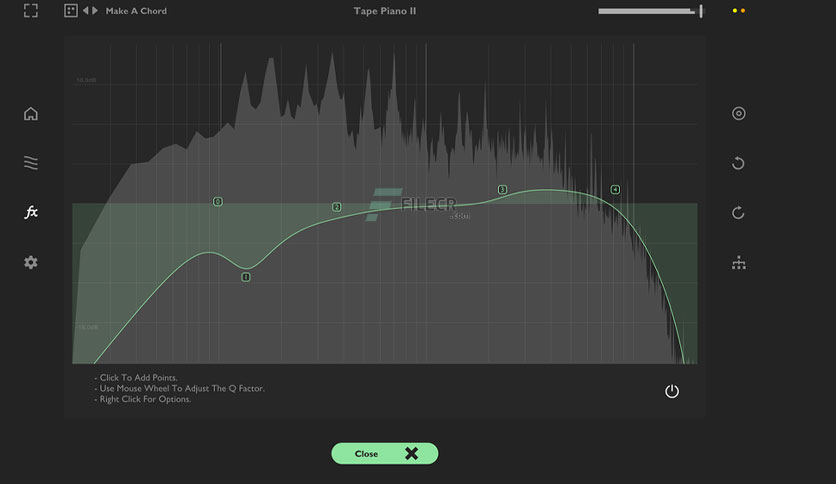Go to previous preset arrow
This screenshot has height=484, width=836.
(x=85, y=11)
